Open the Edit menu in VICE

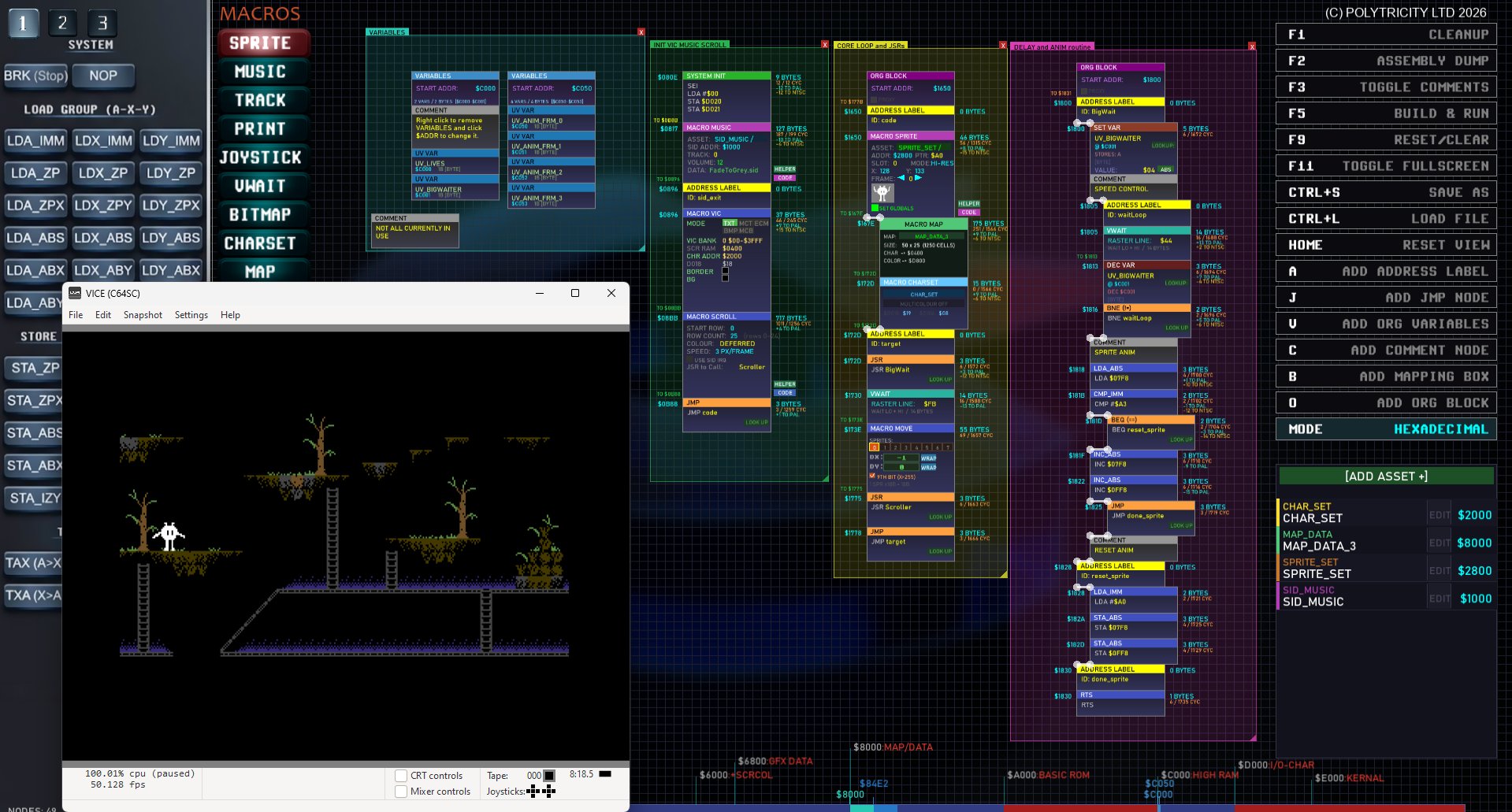point(103,315)
